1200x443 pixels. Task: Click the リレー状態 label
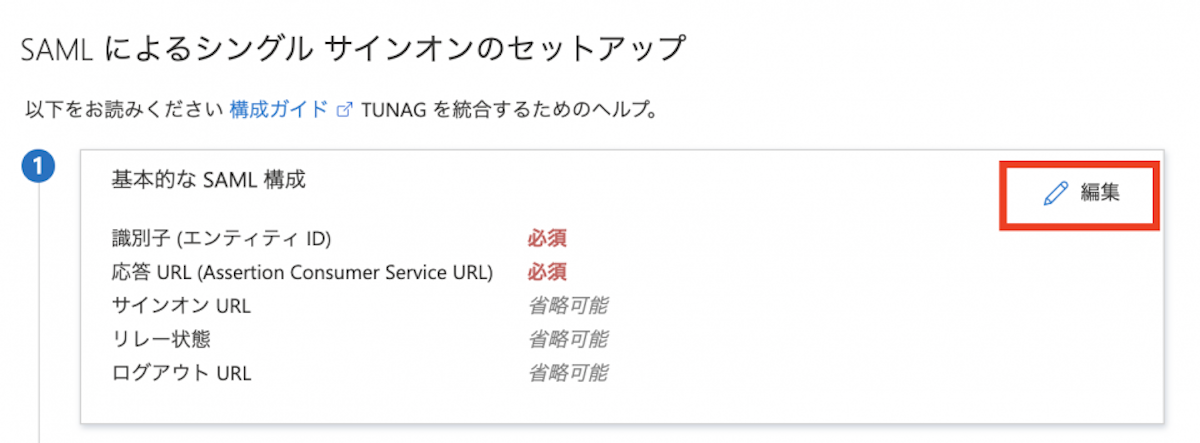[x=161, y=340]
